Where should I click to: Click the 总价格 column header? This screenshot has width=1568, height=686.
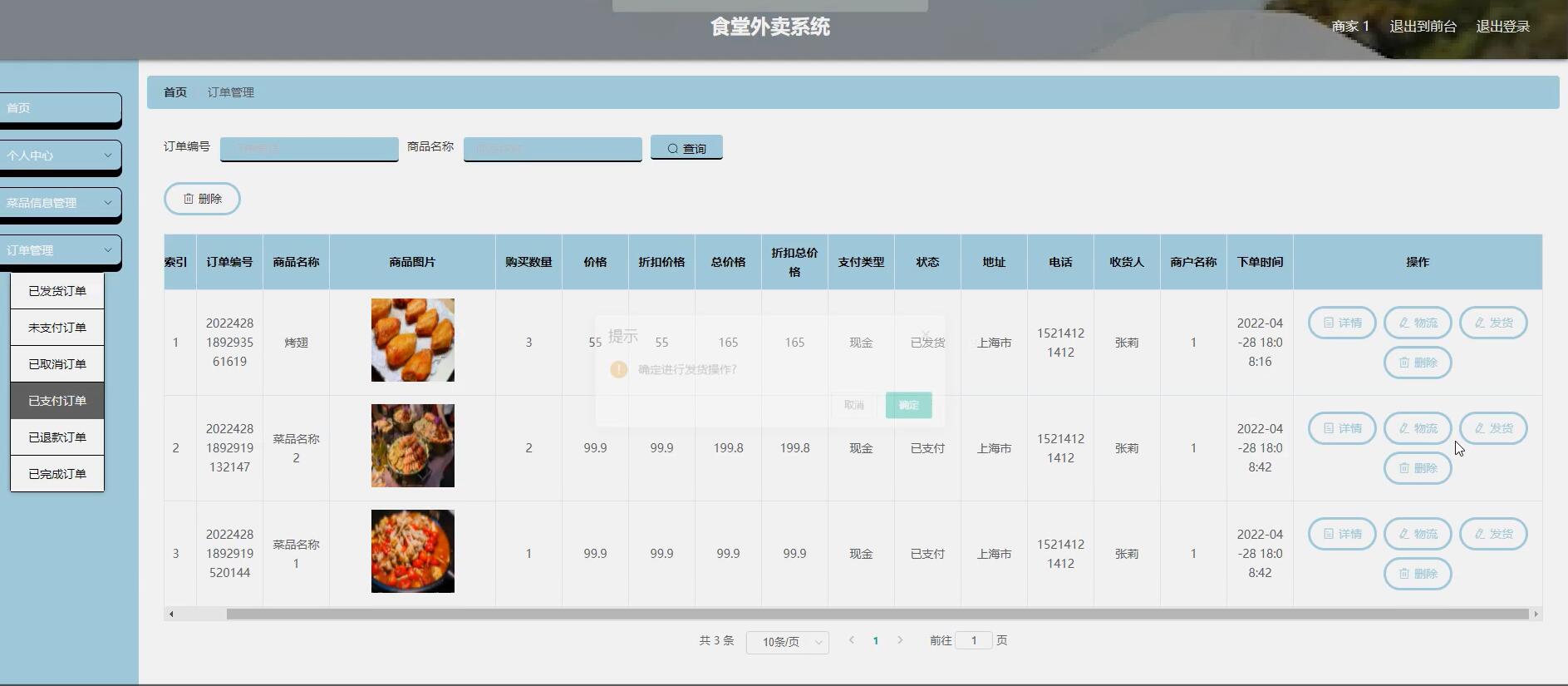coord(728,262)
